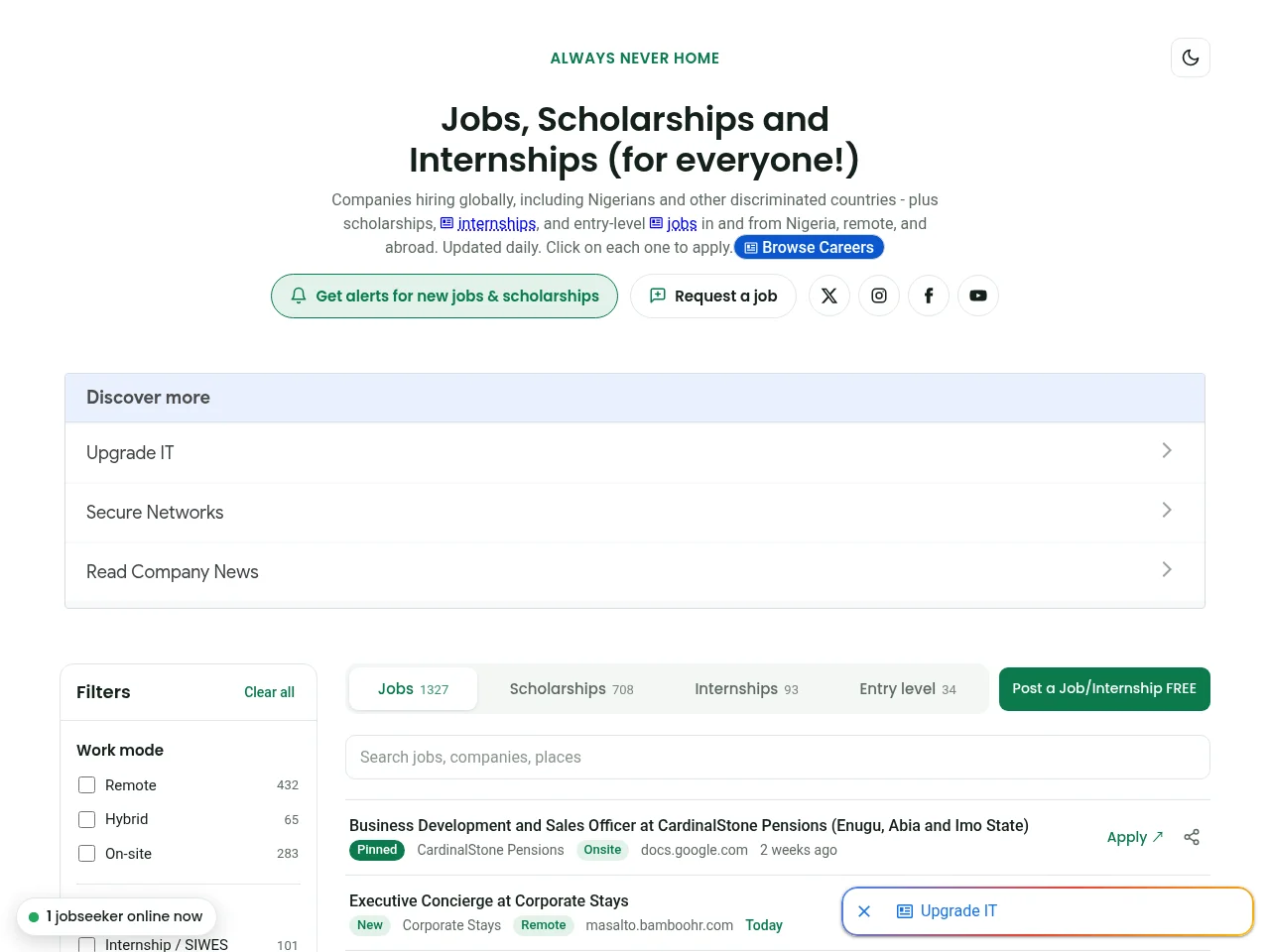Click the Onsite tag on CardinalStone listing
The image size is (1270, 952).
(602, 850)
